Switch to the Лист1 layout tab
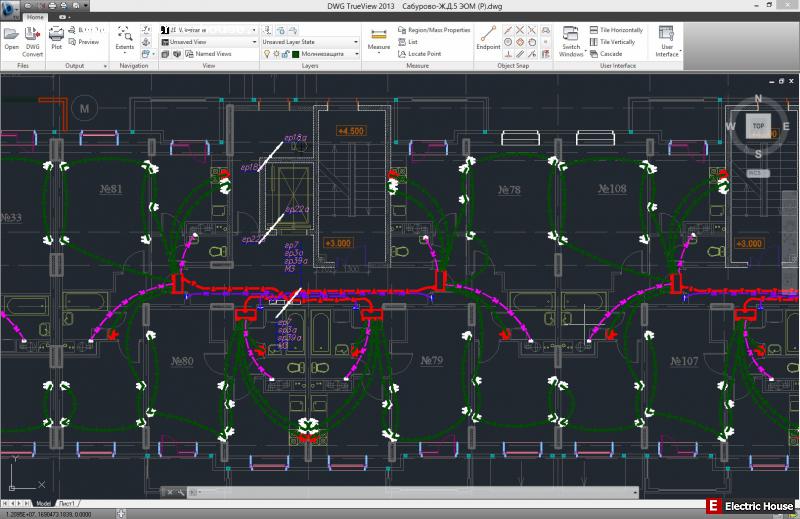800x519 pixels. (x=67, y=503)
